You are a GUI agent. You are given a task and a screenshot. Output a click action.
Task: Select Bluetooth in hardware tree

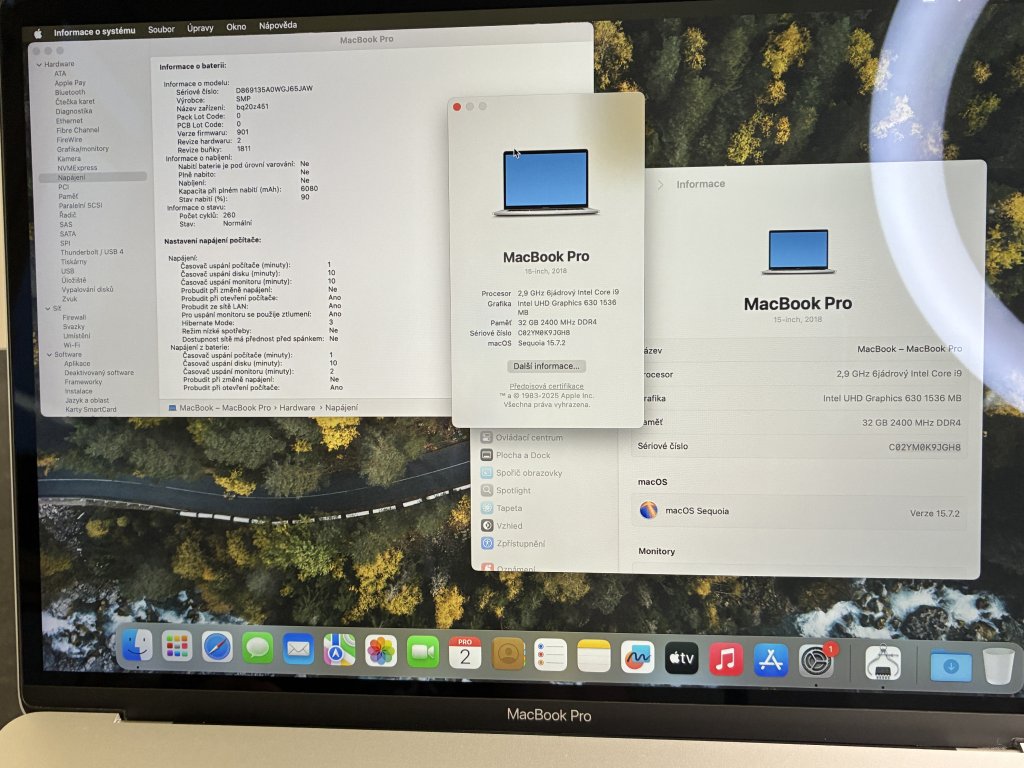(70, 93)
